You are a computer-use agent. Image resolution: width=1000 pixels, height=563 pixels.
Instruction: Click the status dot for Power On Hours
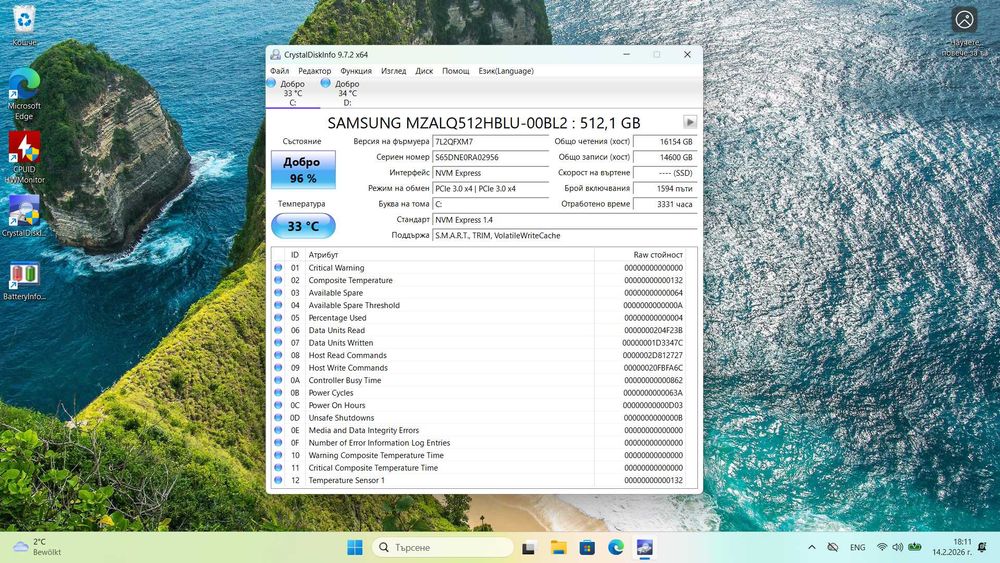[x=278, y=405]
